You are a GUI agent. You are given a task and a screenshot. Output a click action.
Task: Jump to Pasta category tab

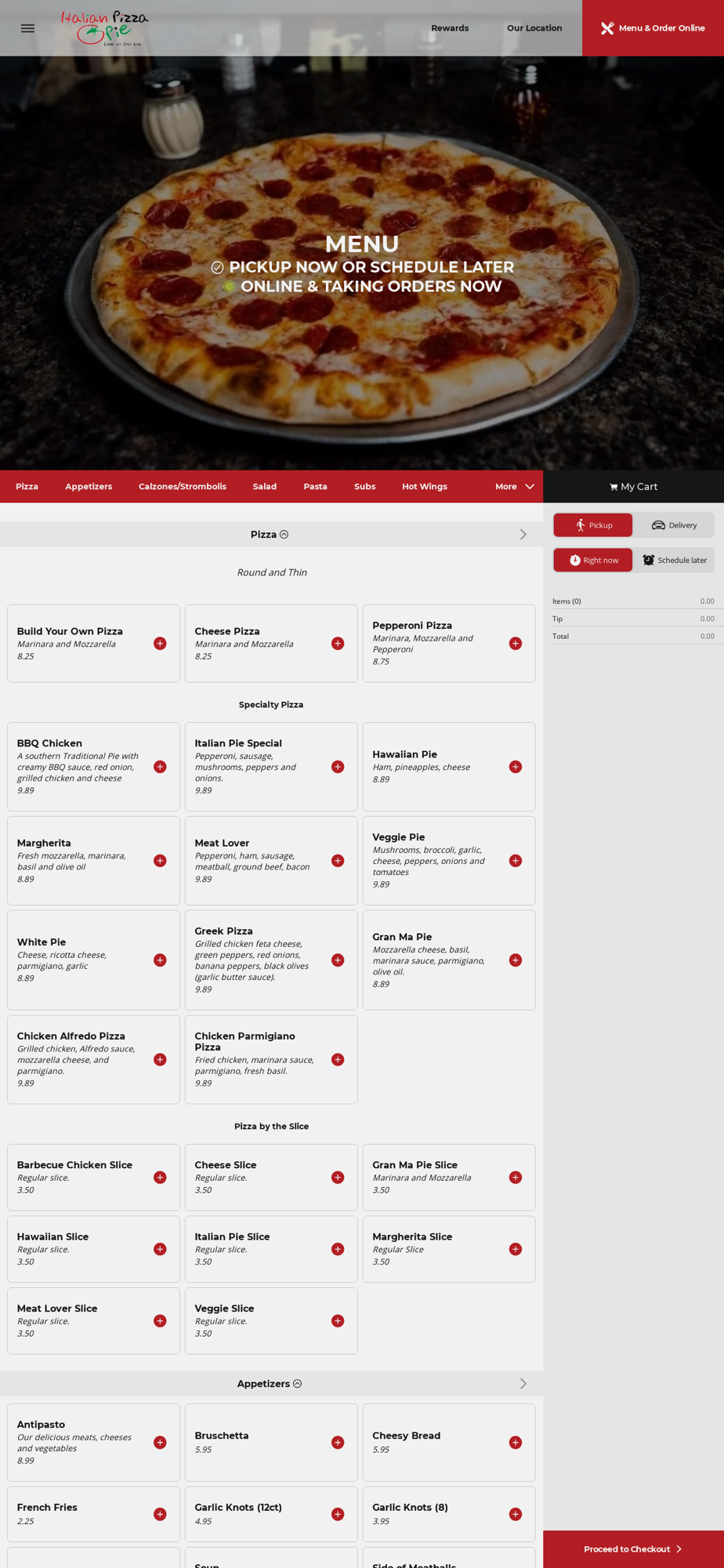pyautogui.click(x=316, y=487)
